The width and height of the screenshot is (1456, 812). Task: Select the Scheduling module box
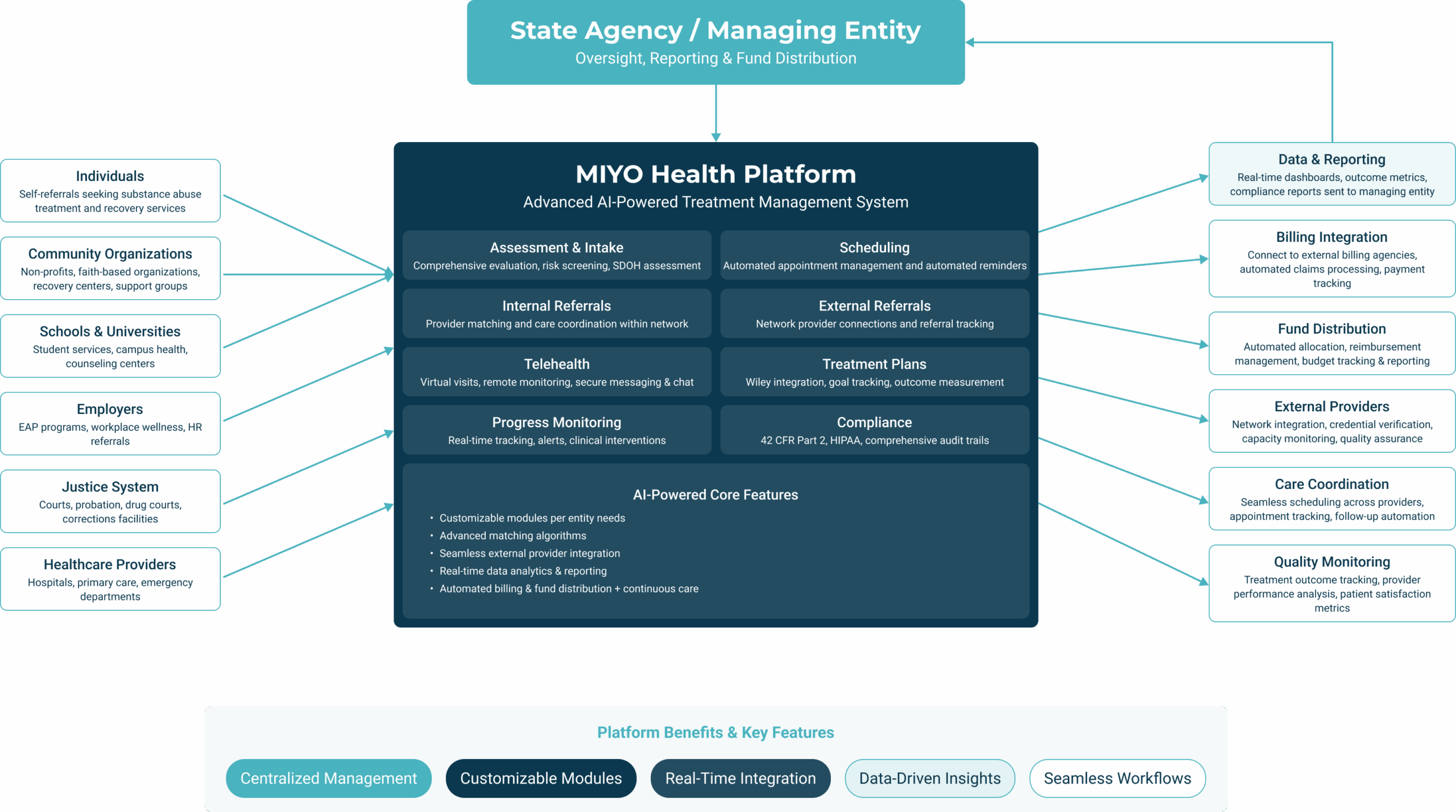874,255
